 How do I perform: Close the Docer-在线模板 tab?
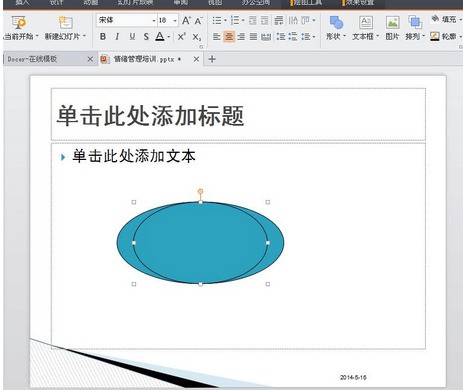(x=90, y=59)
